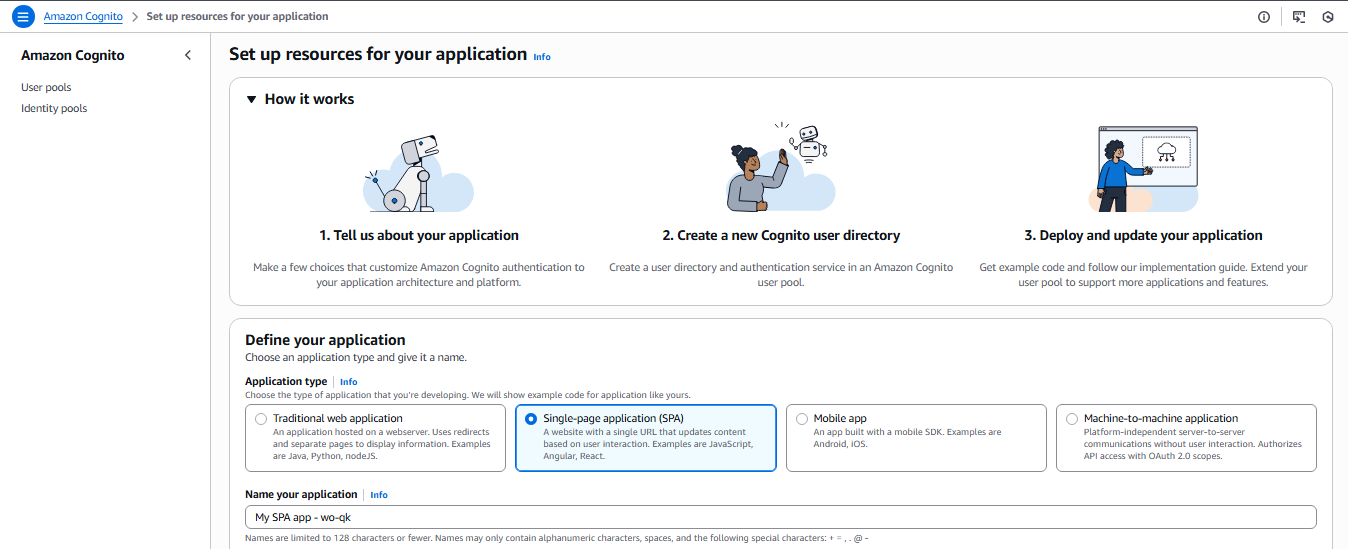Open the hamburger navigation menu
The height and width of the screenshot is (549, 1348).
coord(23,17)
